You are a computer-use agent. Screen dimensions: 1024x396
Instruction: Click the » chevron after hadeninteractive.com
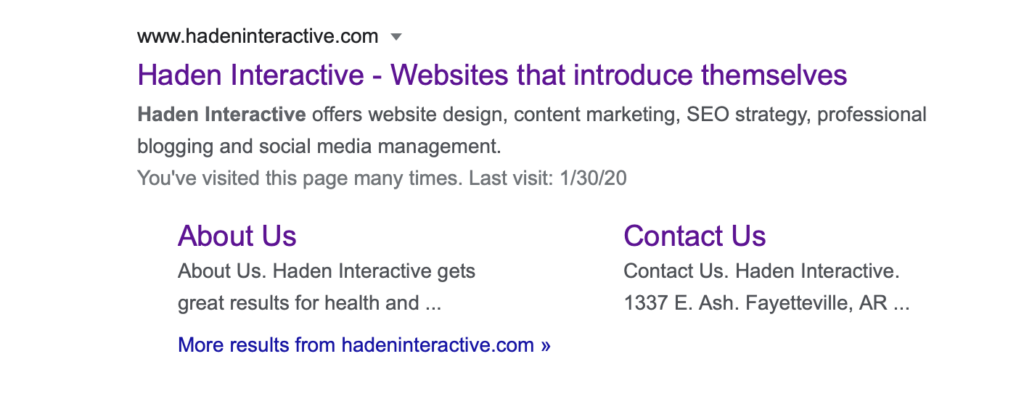click(x=545, y=346)
